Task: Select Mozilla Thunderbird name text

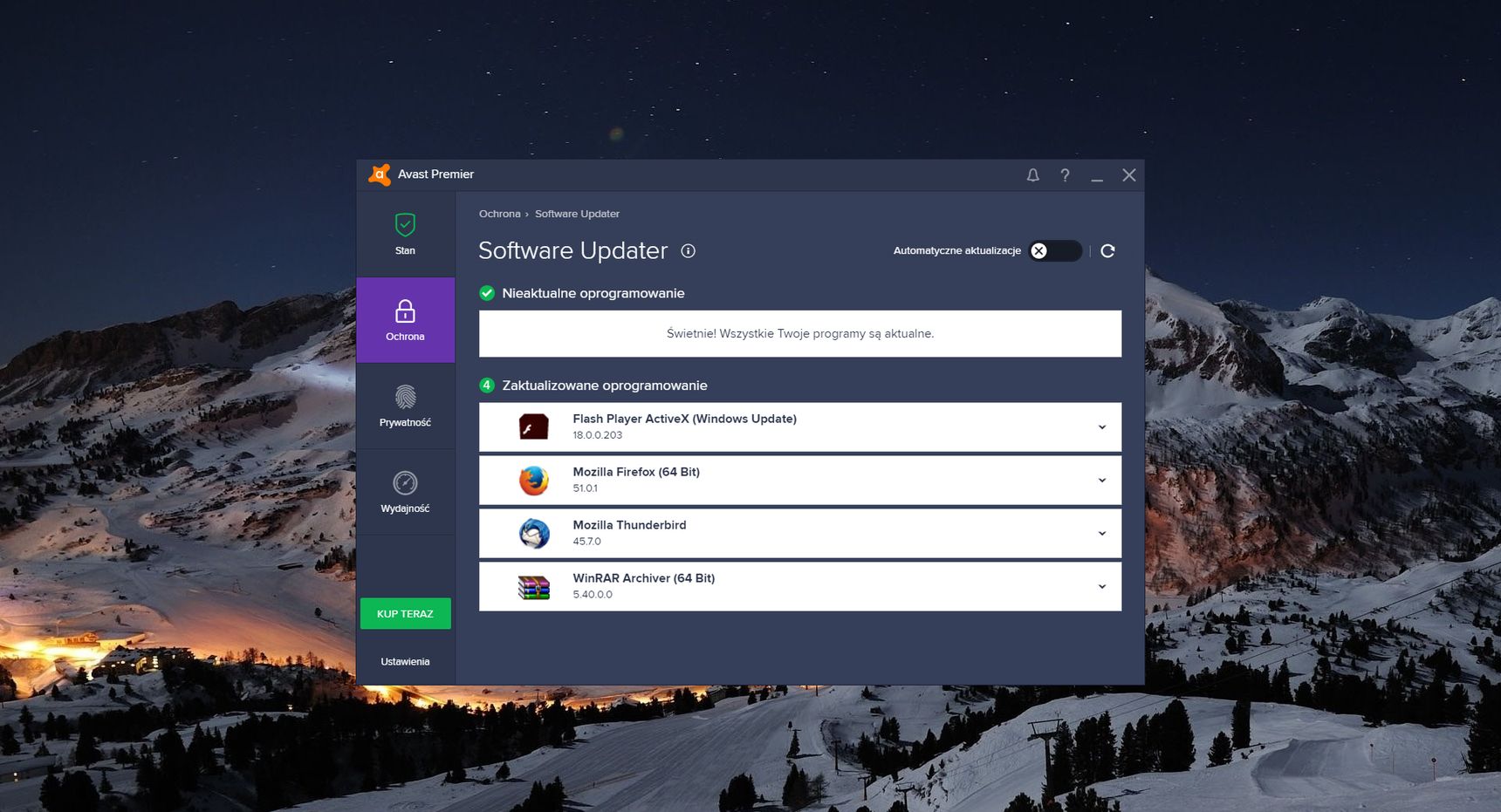Action: [x=629, y=525]
